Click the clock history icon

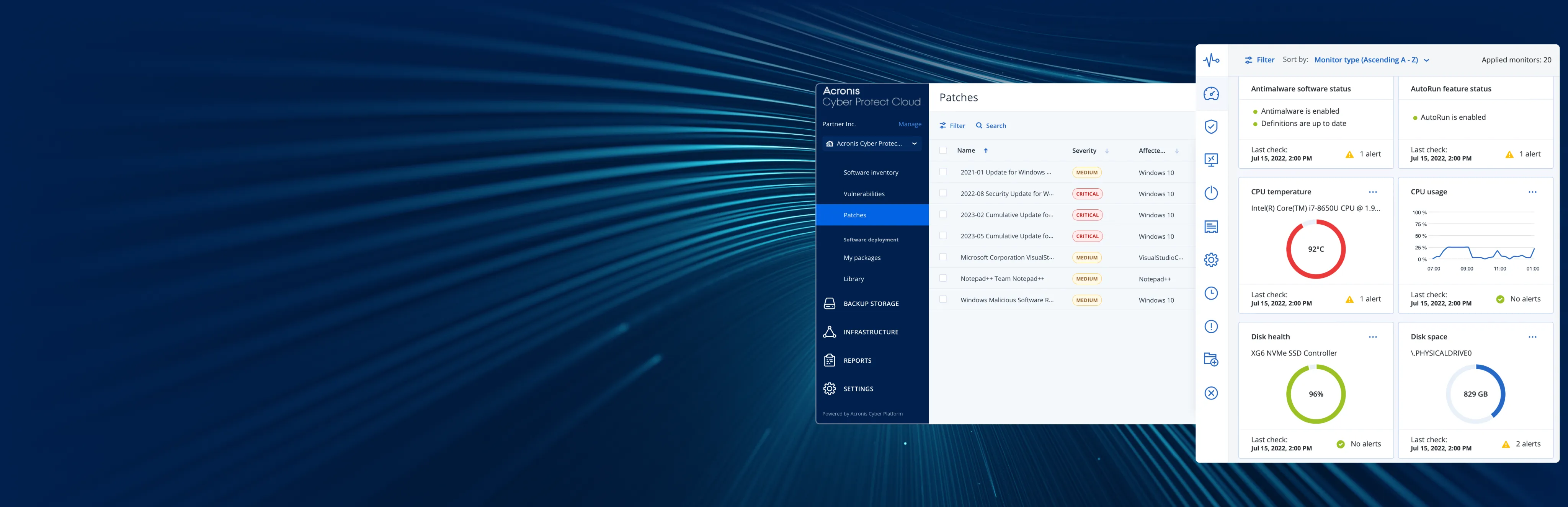(x=1211, y=293)
